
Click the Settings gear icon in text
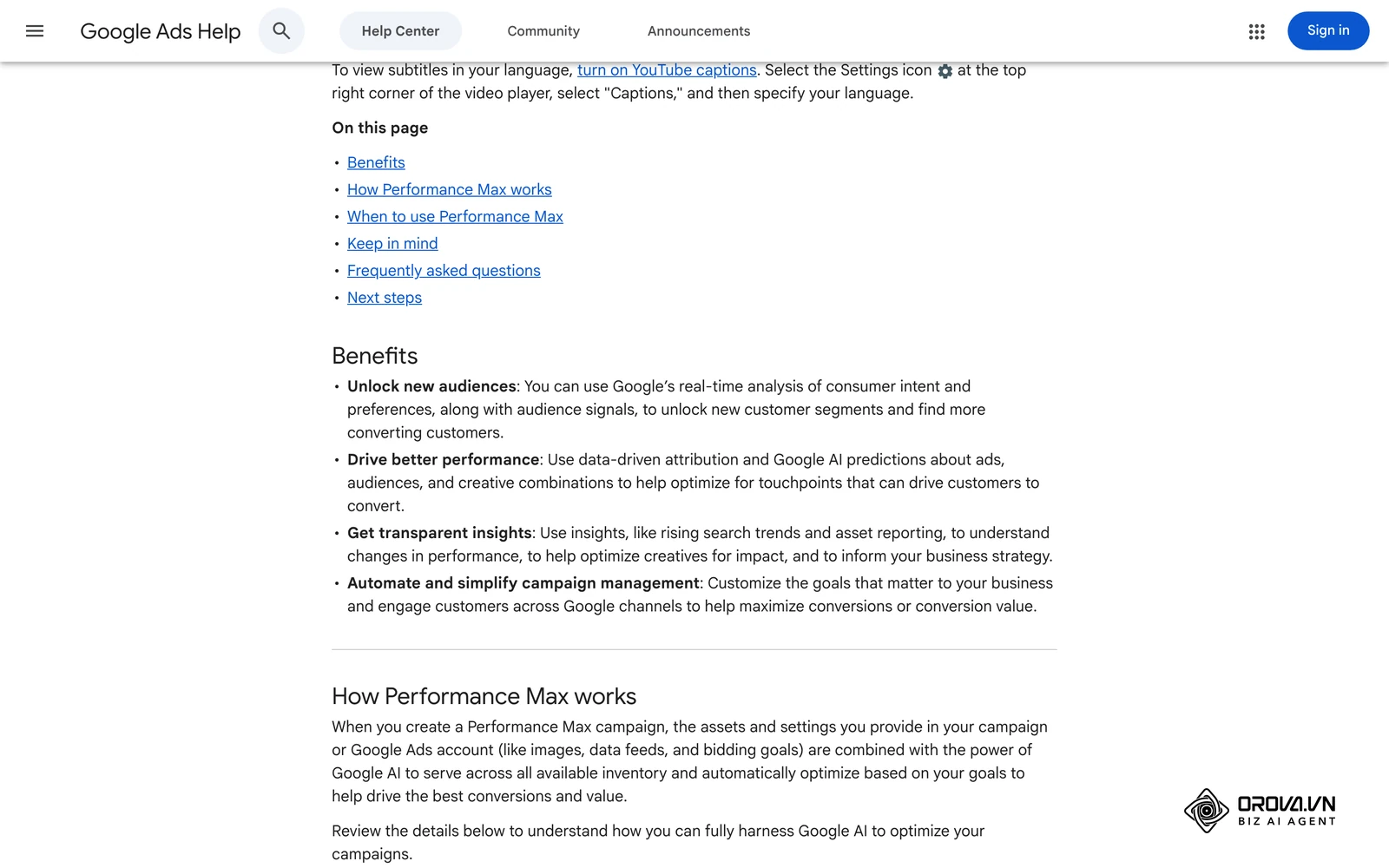coord(945,71)
